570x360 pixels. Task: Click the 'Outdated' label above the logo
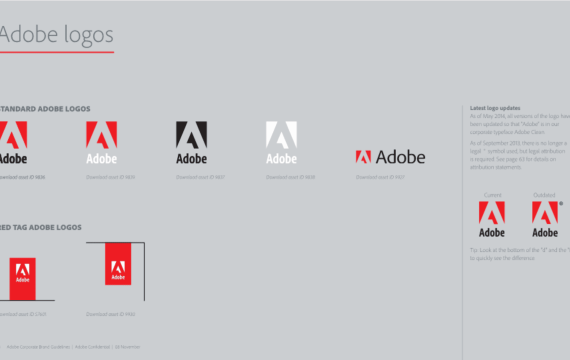pyautogui.click(x=544, y=195)
